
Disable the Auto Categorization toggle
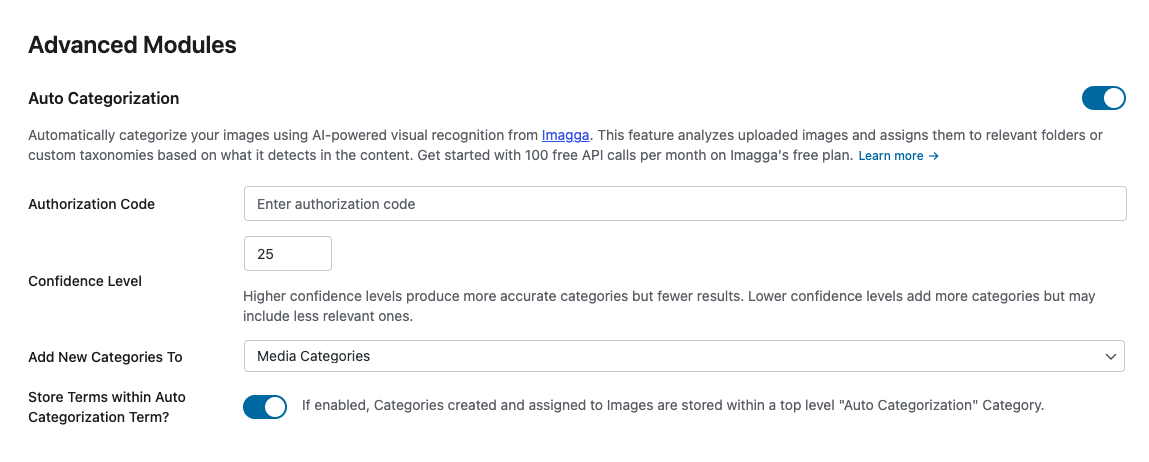click(1103, 98)
